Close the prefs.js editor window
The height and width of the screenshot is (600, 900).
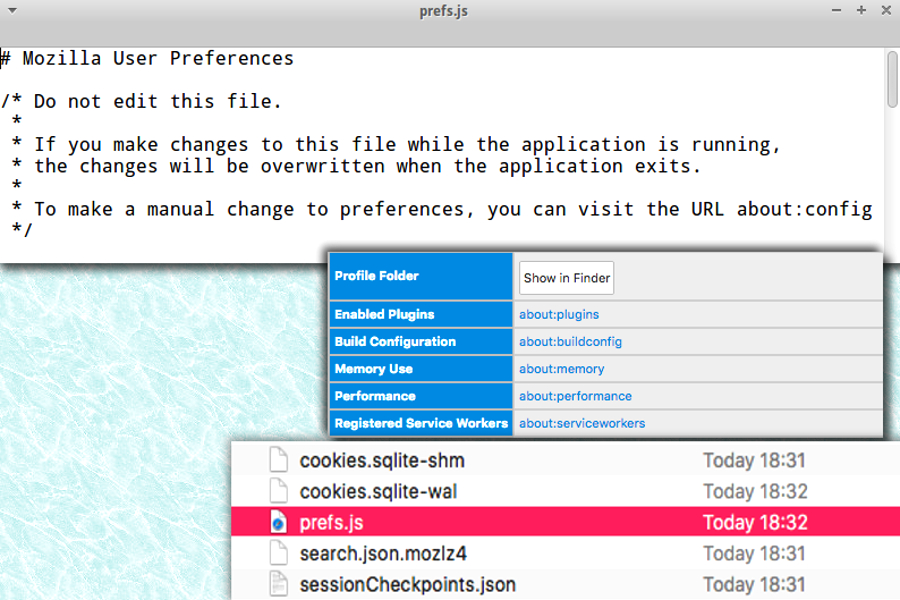click(x=886, y=10)
